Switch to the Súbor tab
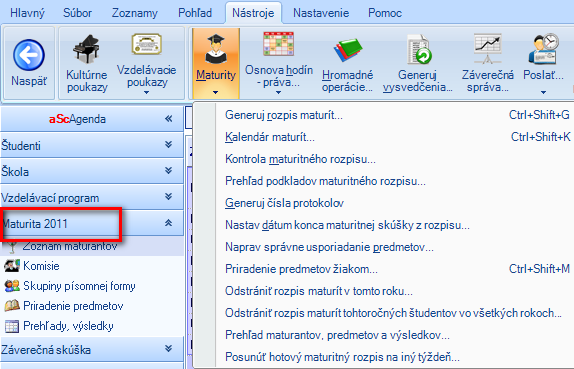 click(x=77, y=13)
